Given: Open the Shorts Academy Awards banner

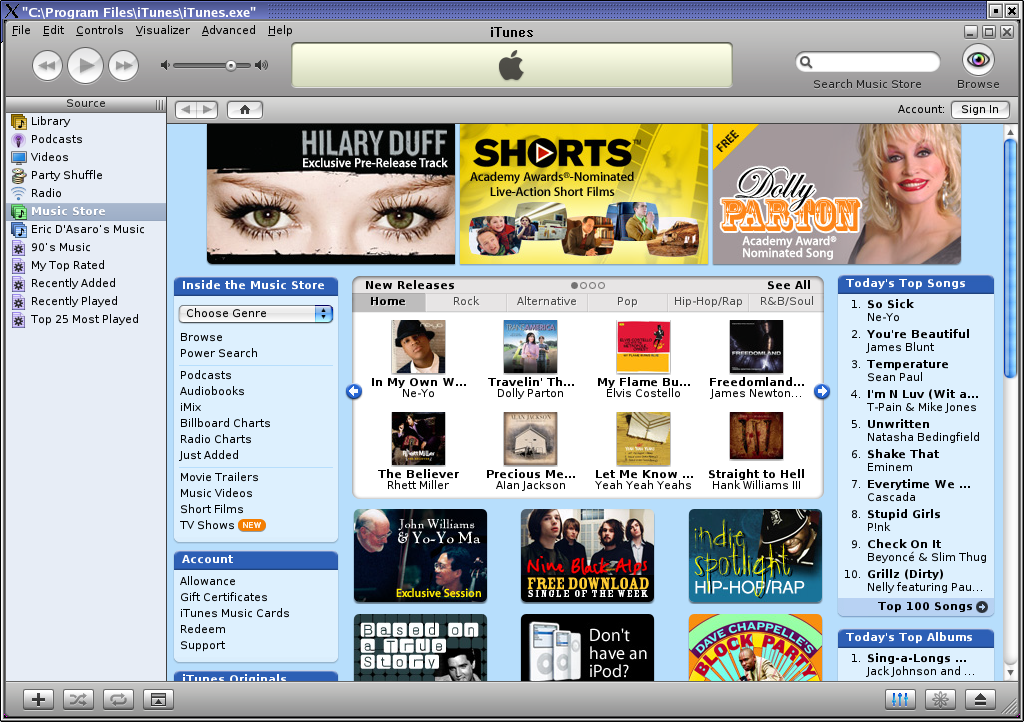Looking at the screenshot, I should [x=584, y=194].
